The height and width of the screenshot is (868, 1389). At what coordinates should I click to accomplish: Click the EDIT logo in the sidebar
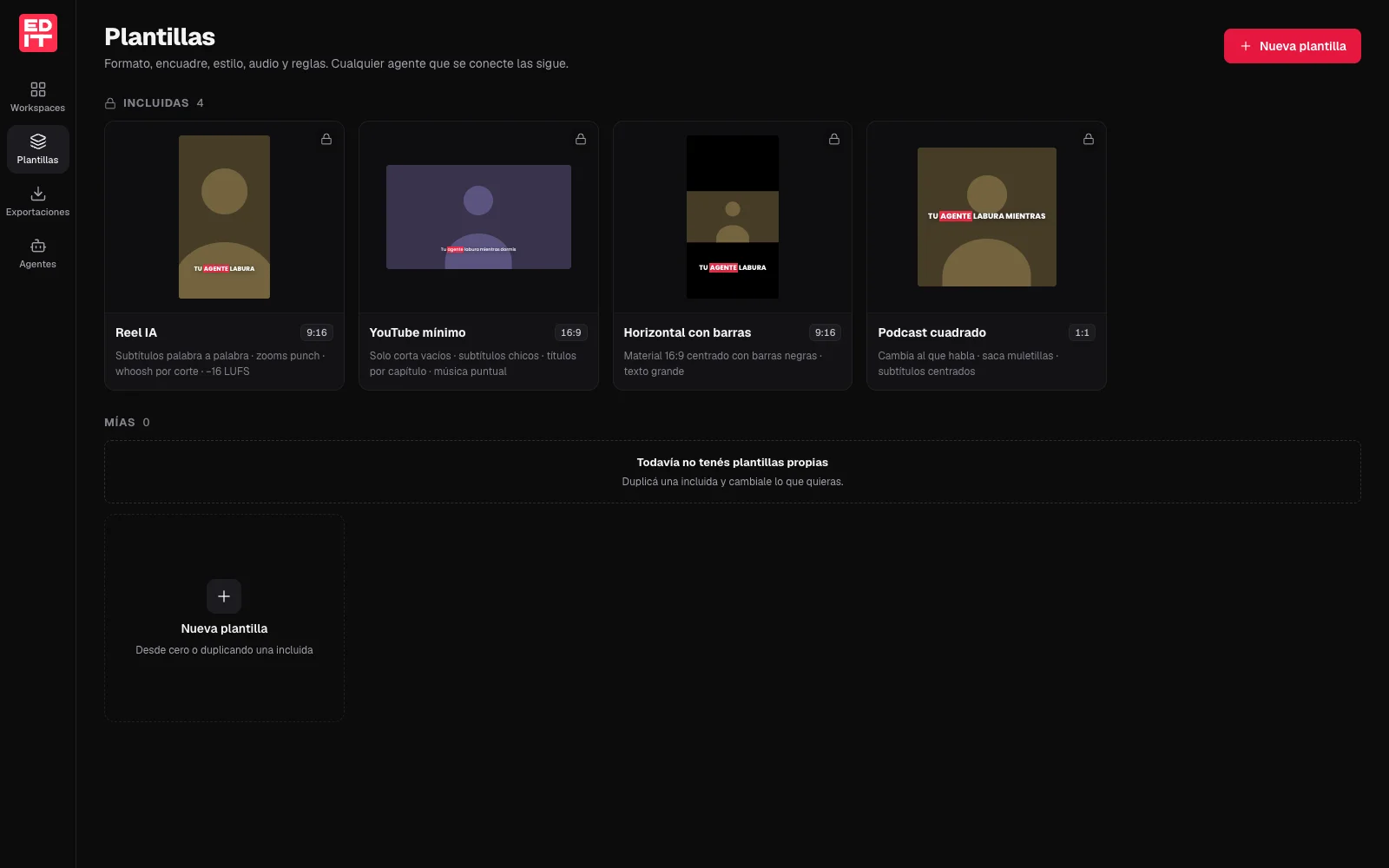coord(38,33)
